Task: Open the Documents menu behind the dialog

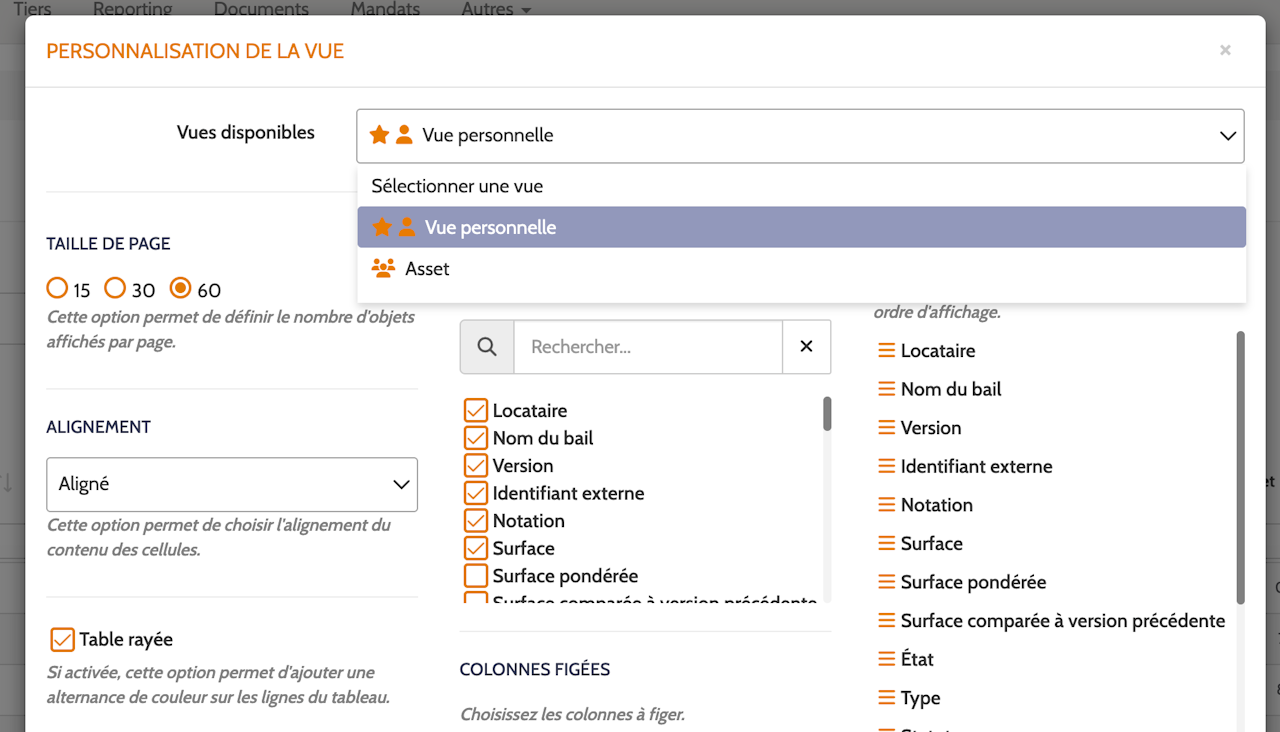Action: point(261,9)
